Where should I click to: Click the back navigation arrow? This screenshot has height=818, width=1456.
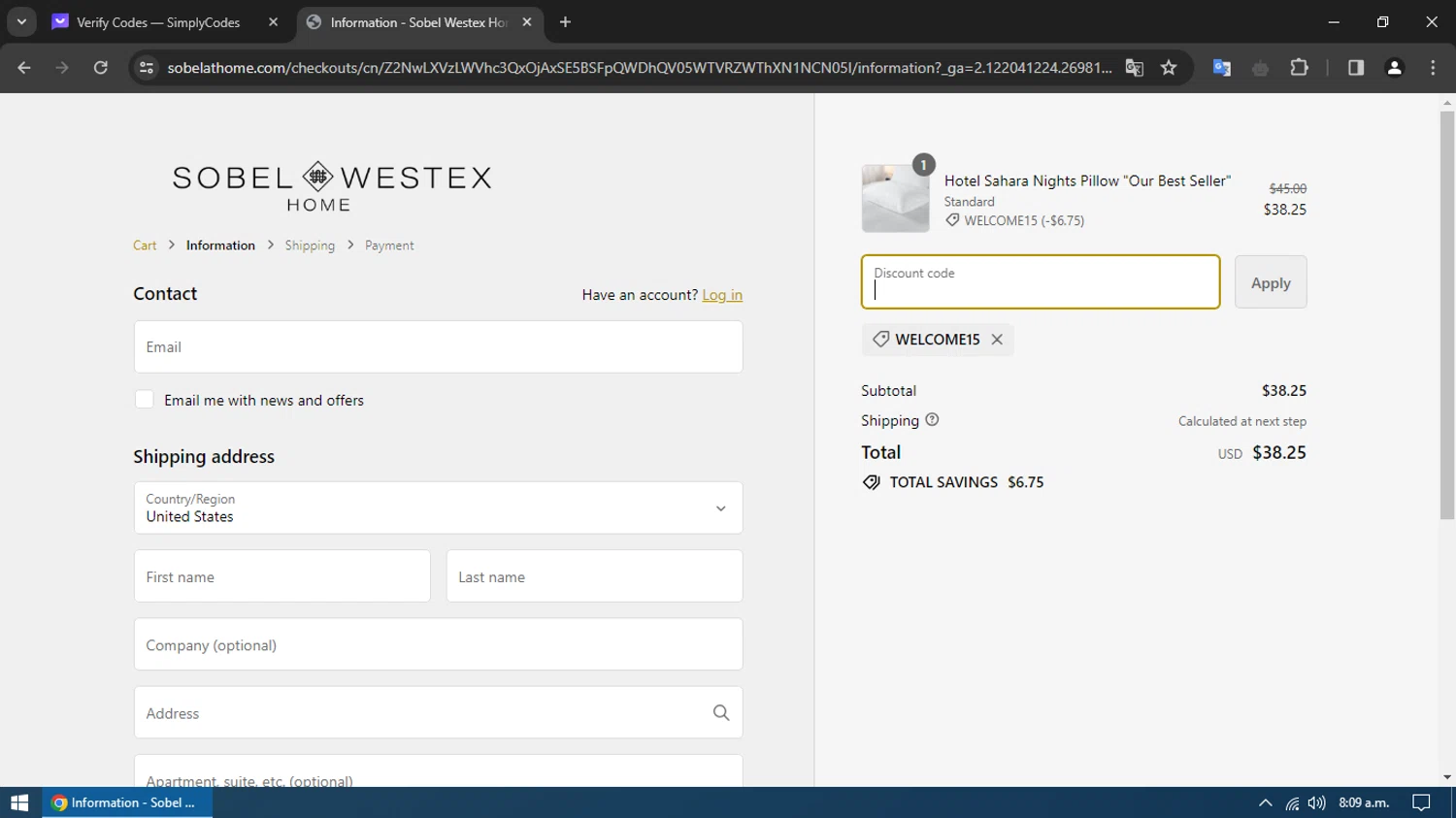(x=24, y=68)
